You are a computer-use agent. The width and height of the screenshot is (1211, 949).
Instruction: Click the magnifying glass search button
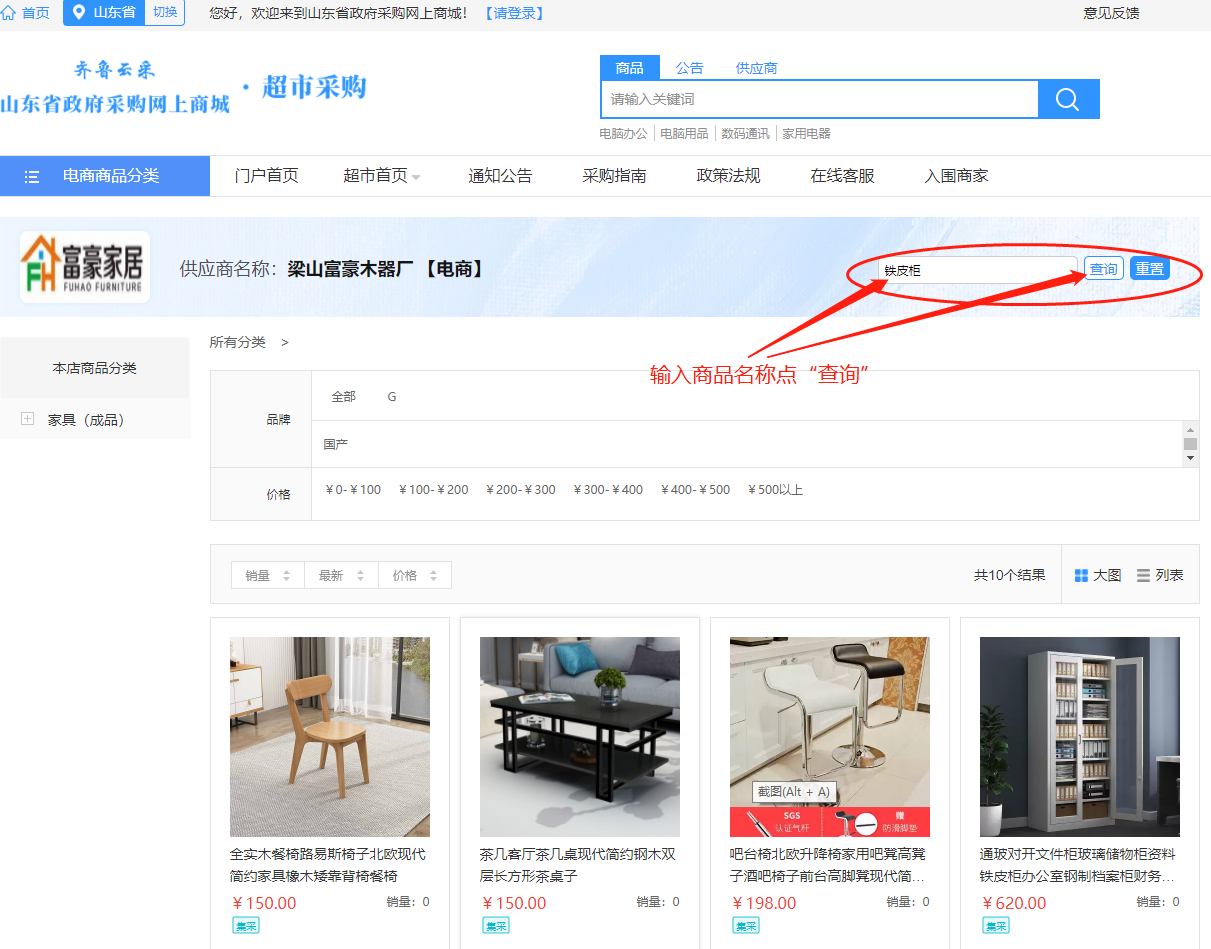1068,99
